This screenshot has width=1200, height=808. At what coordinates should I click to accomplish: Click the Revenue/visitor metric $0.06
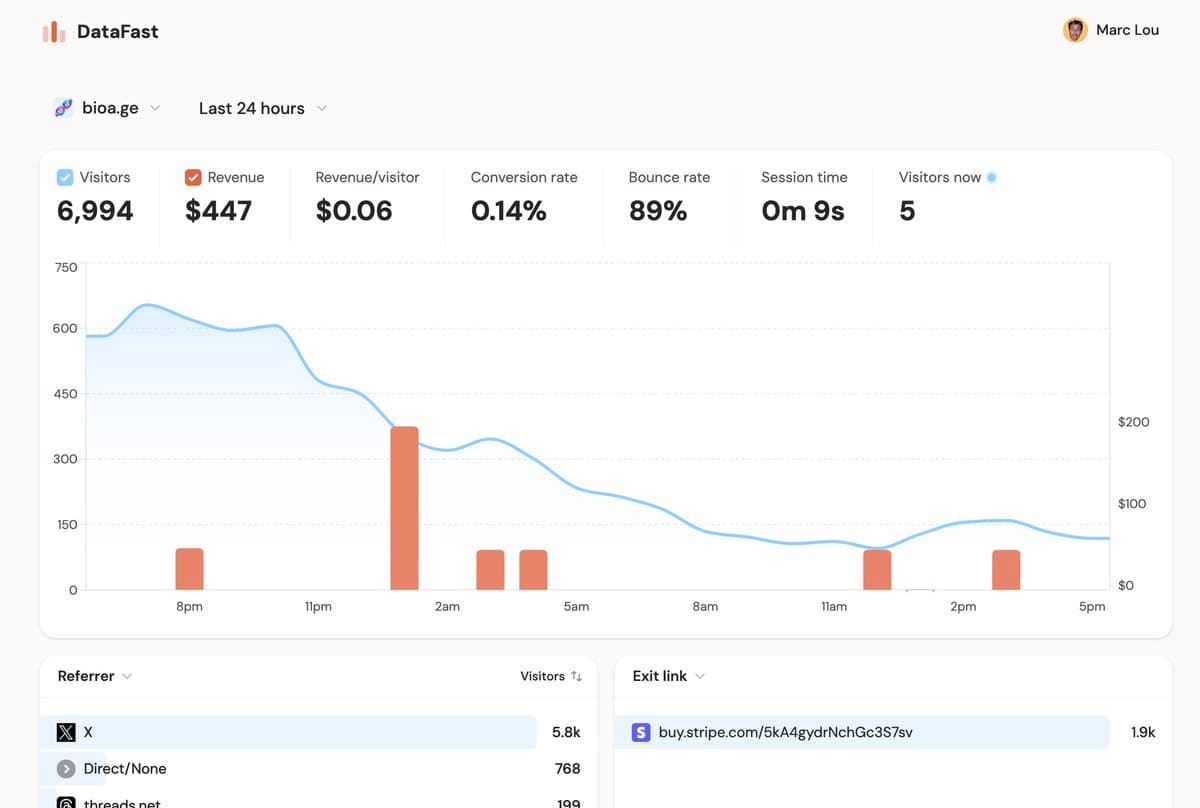354,211
